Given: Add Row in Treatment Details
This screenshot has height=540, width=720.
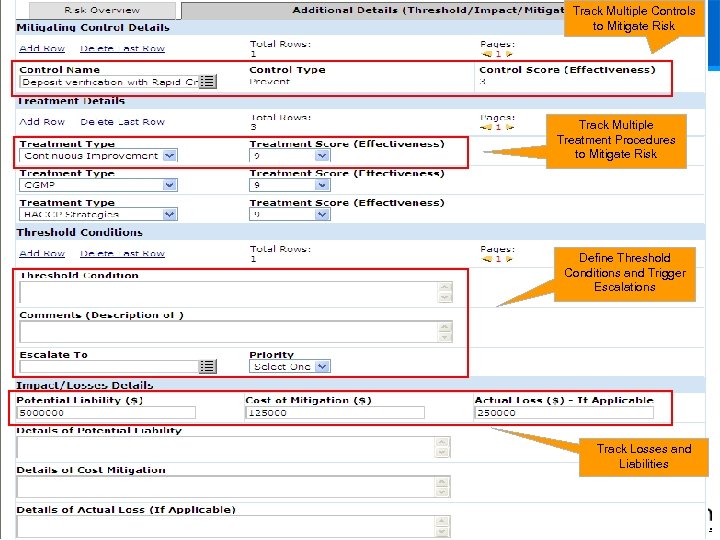Looking at the screenshot, I should tap(42, 122).
